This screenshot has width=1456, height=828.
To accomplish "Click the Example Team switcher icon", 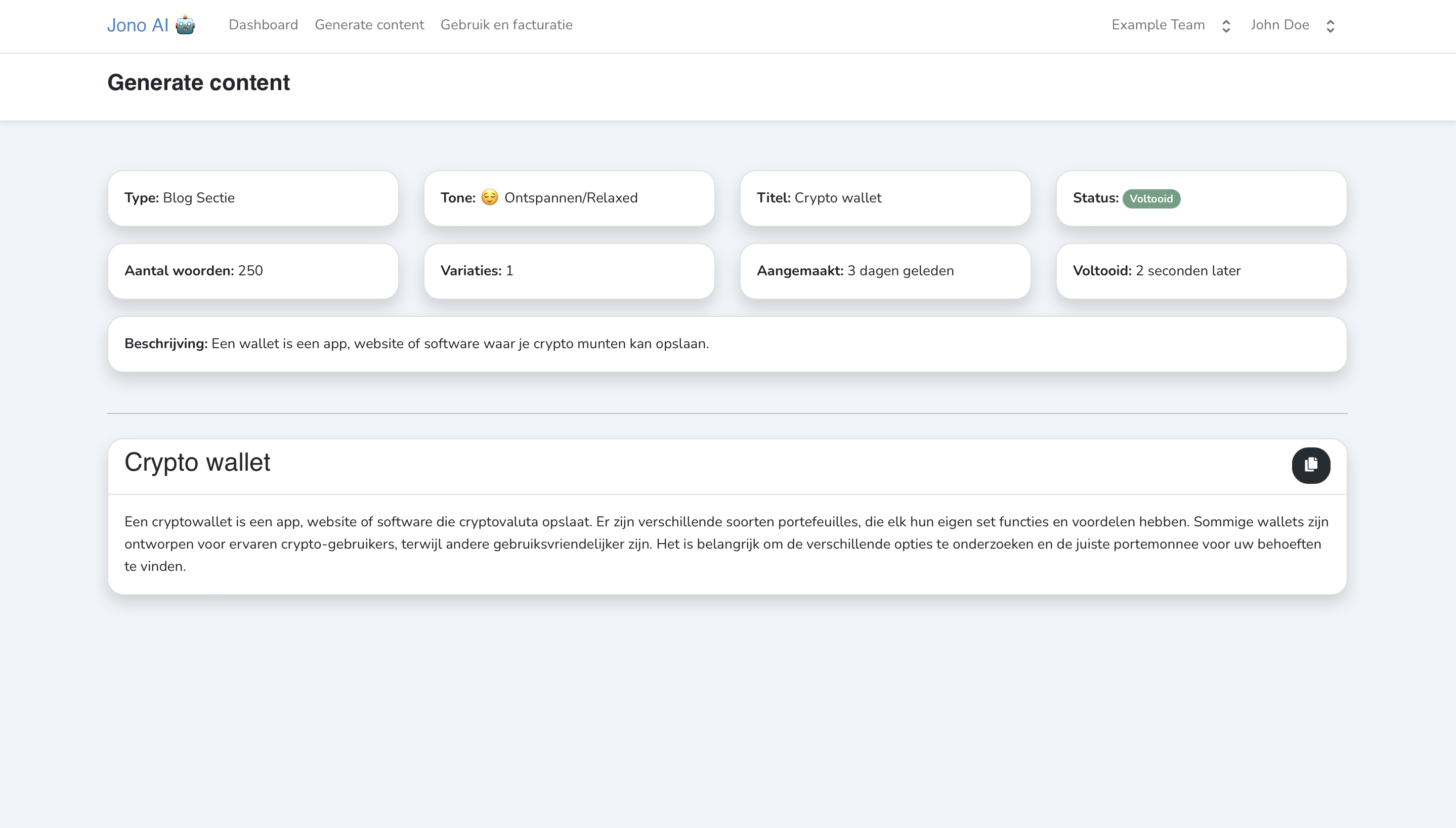I will pyautogui.click(x=1224, y=26).
